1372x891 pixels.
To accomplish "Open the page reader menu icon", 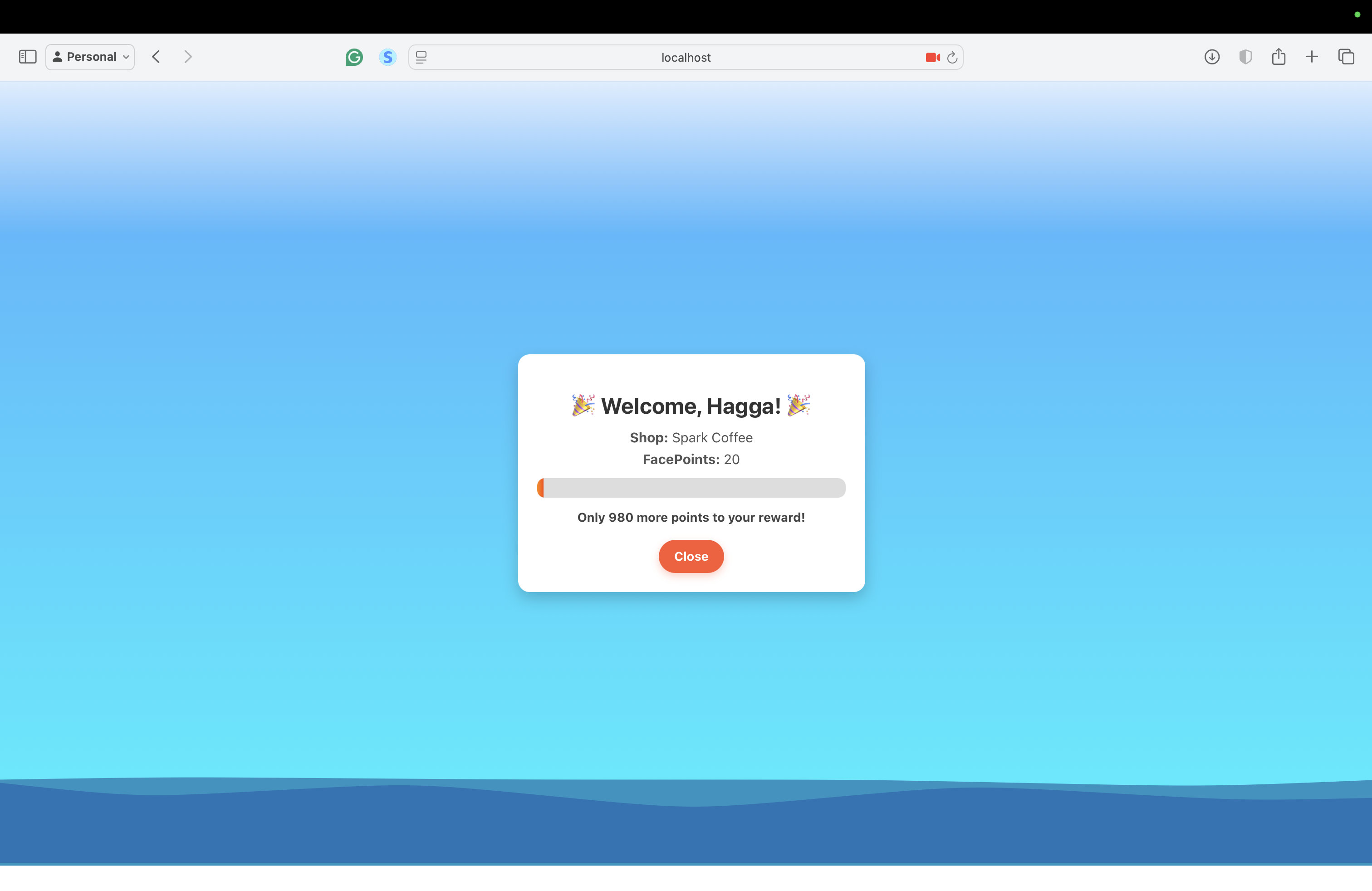I will point(421,57).
